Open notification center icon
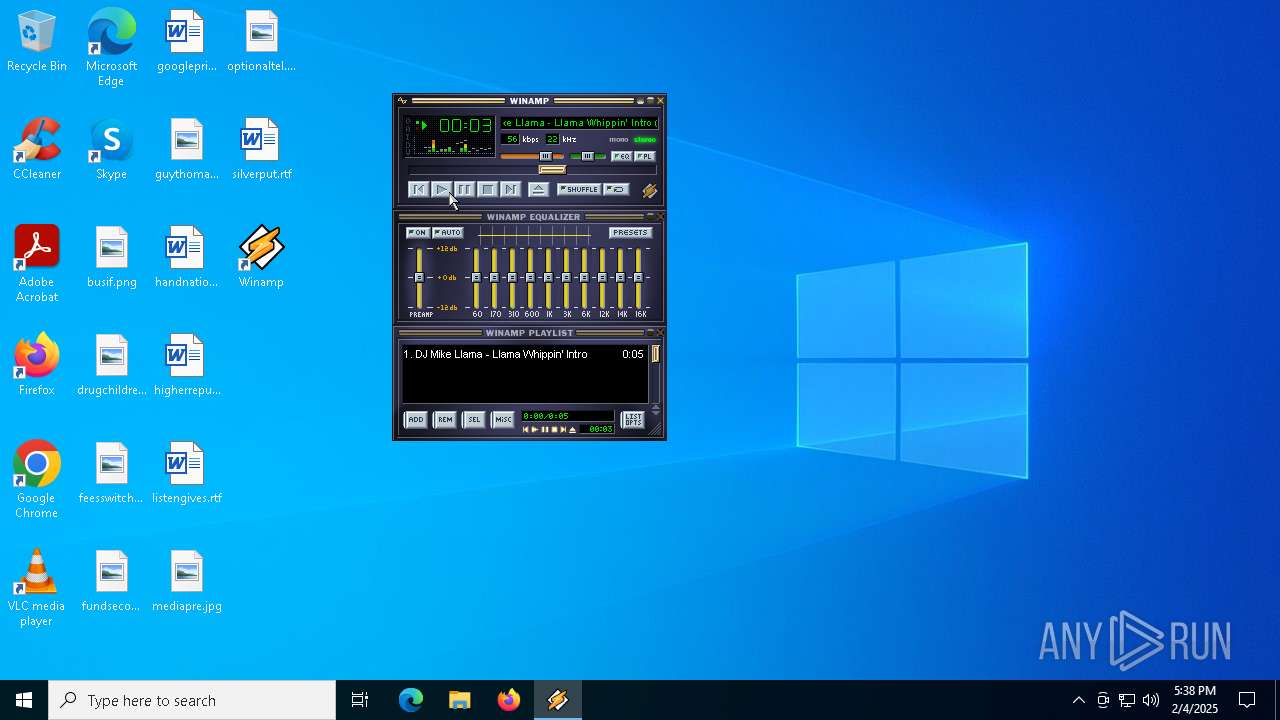The image size is (1280, 720). pyautogui.click(x=1247, y=700)
